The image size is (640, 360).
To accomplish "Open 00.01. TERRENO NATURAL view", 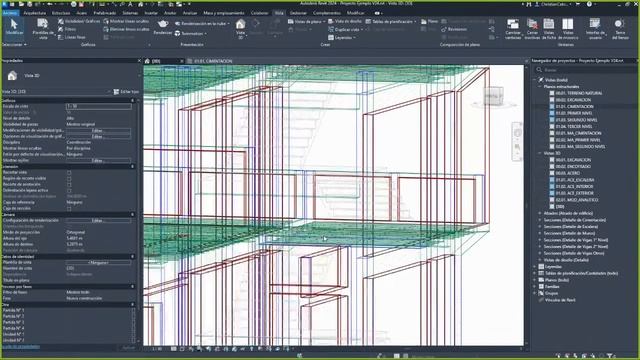I will (578, 93).
